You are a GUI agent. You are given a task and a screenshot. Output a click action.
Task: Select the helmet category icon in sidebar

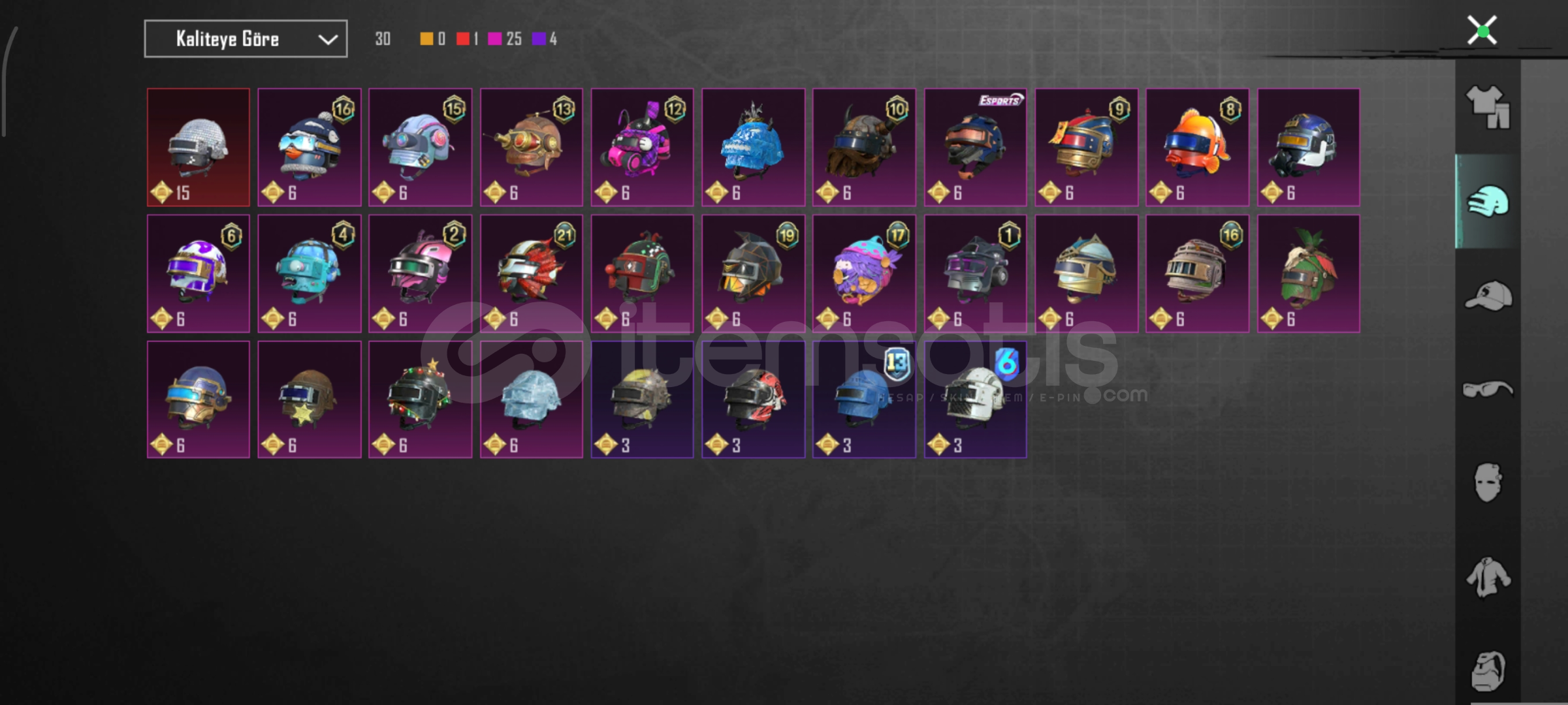(x=1488, y=201)
